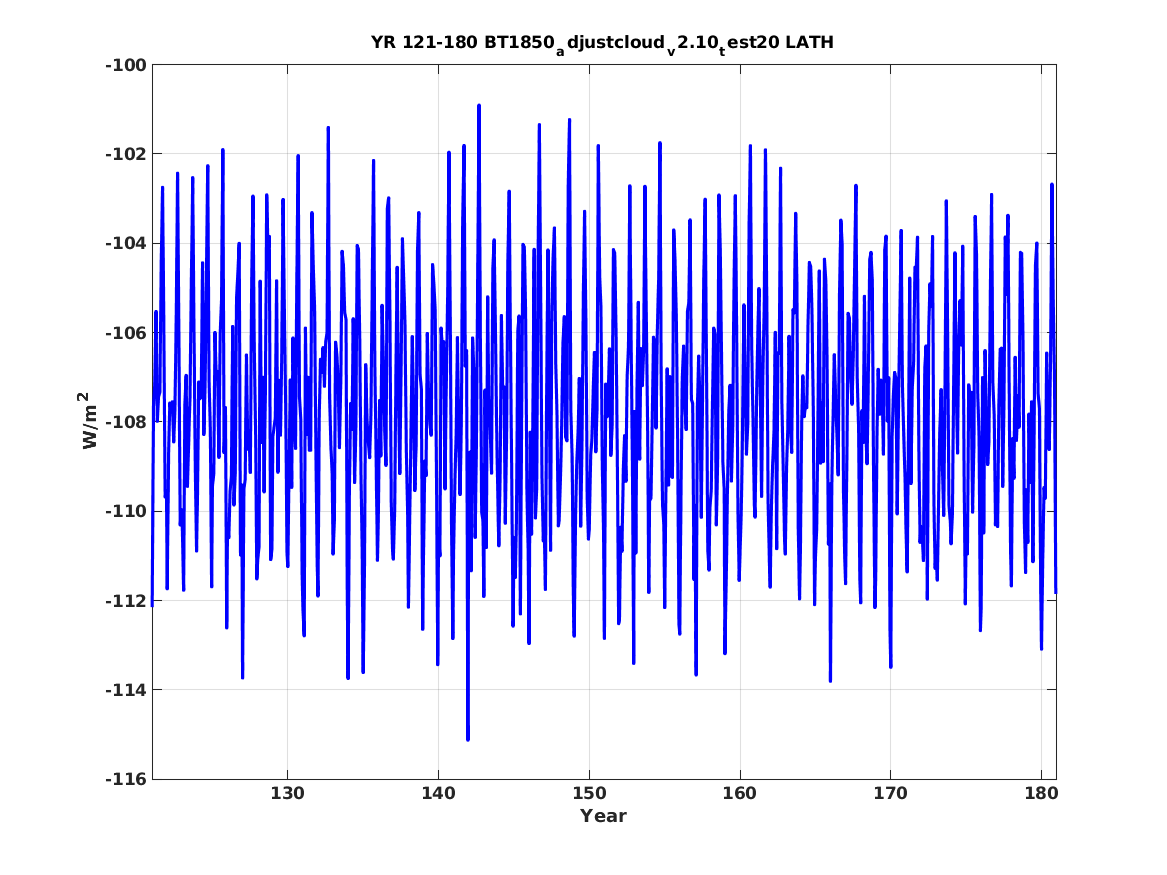Click y-axis tick label -110
Viewport: 1167px width, 875px height.
[126, 512]
